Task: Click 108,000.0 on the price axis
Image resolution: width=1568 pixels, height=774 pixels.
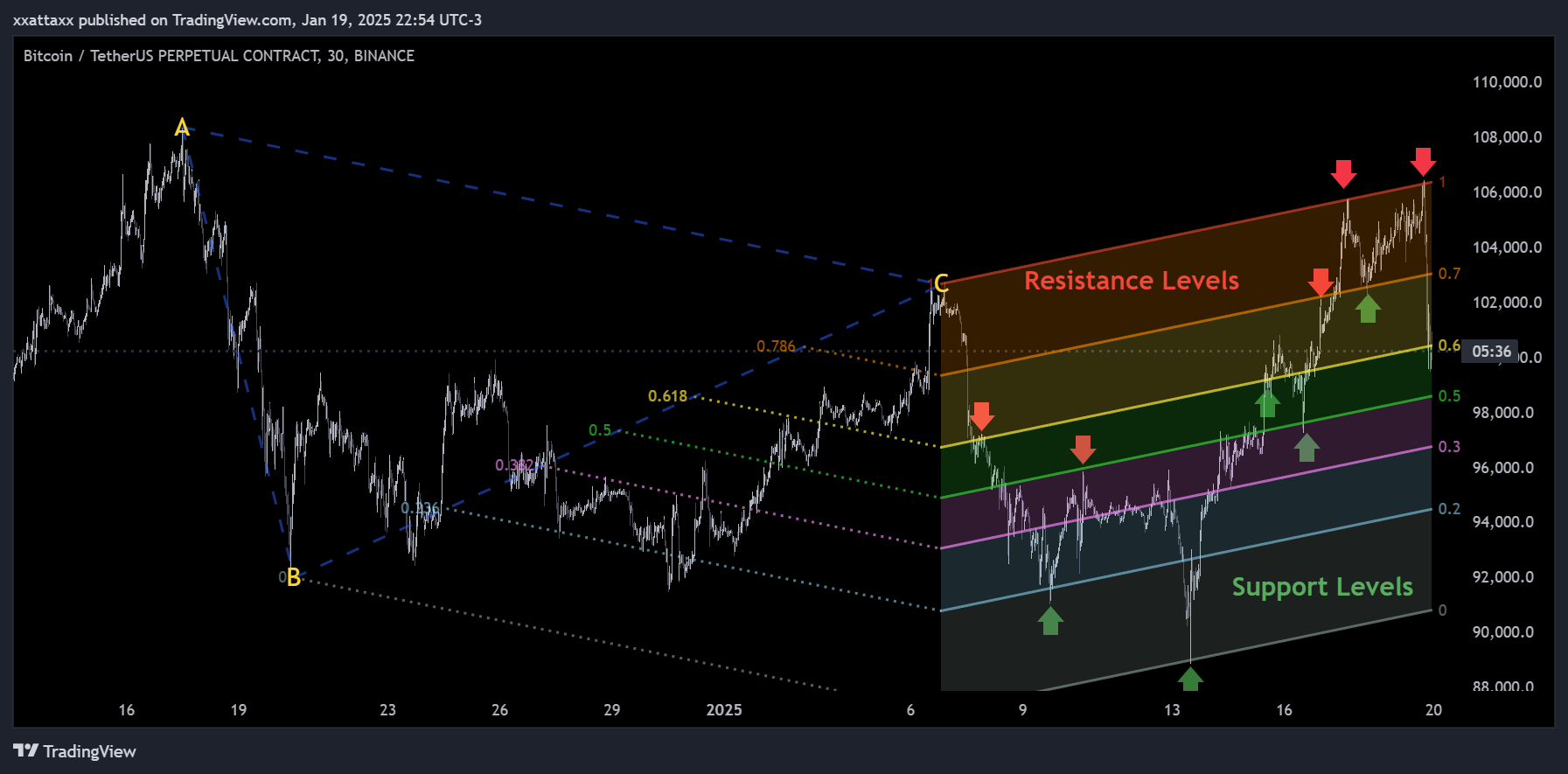Action: 1507,137
